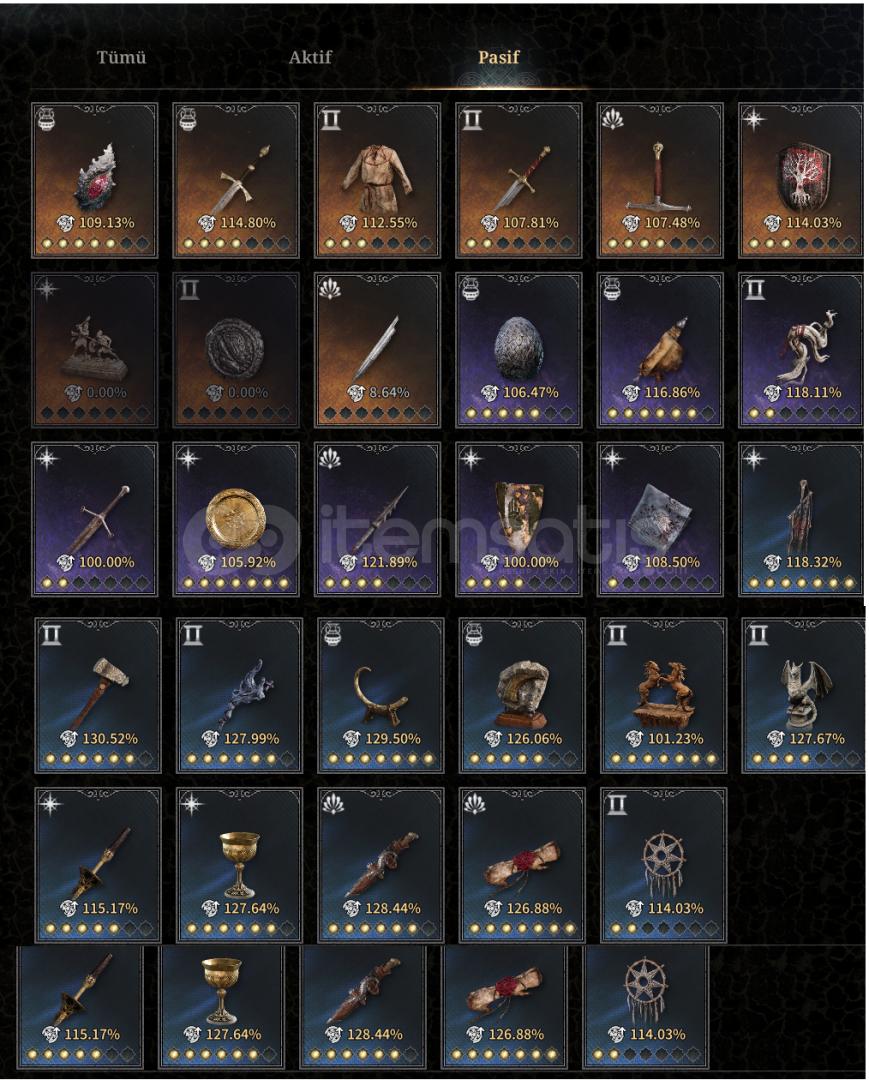Open the sealed scroll card in fifth row
Image resolution: width=869 pixels, height=1080 pixels.
[522, 866]
